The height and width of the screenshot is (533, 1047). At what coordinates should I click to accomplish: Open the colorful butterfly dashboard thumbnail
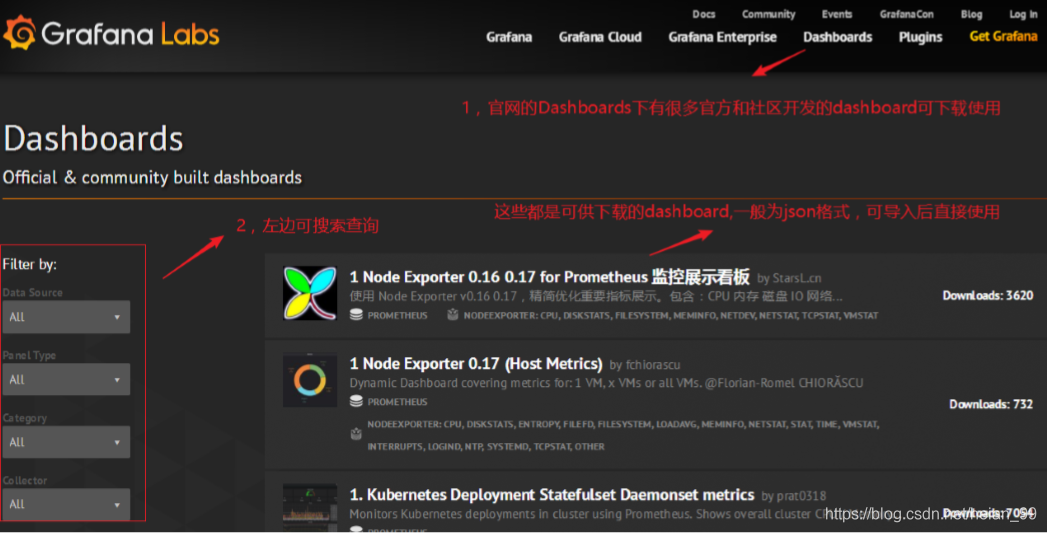[310, 293]
